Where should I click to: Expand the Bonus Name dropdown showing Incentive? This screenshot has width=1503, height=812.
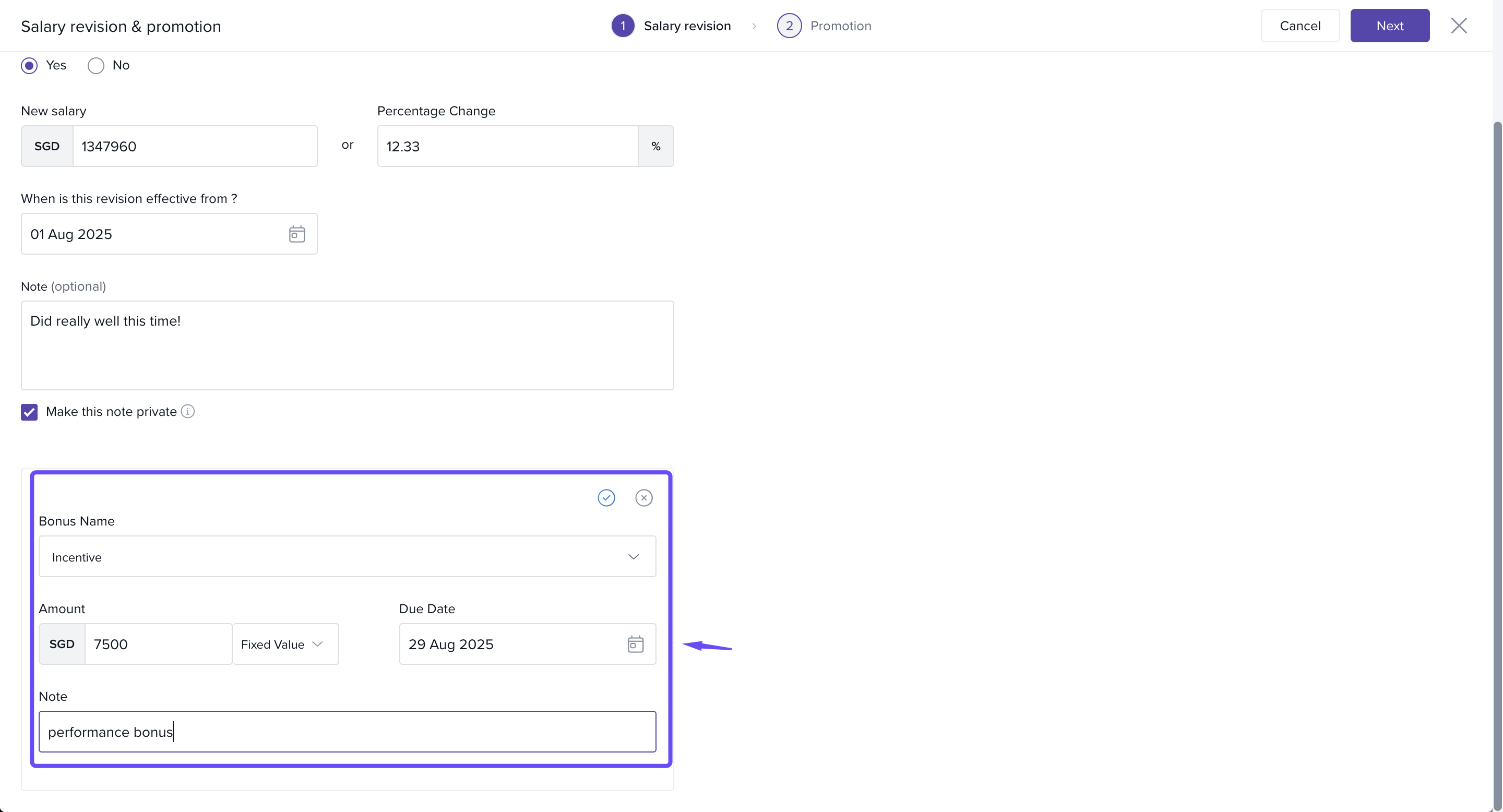coord(347,556)
